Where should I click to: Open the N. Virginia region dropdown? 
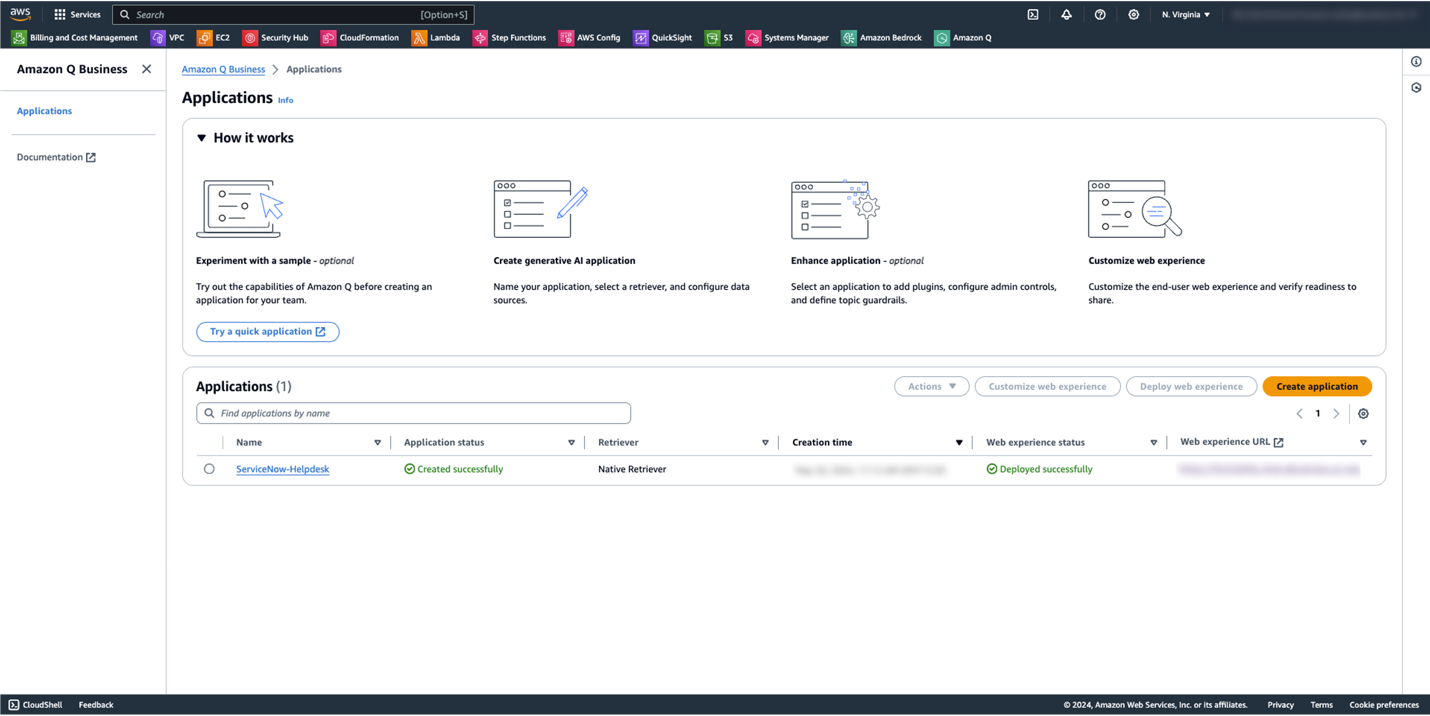1186,15
